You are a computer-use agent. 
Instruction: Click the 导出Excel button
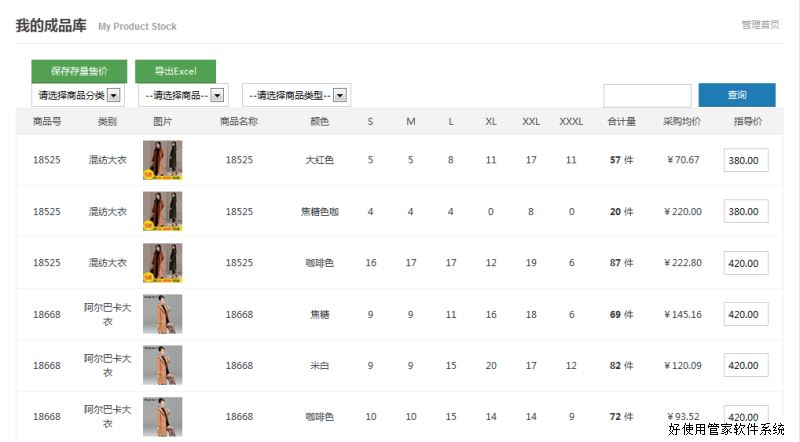pyautogui.click(x=175, y=72)
